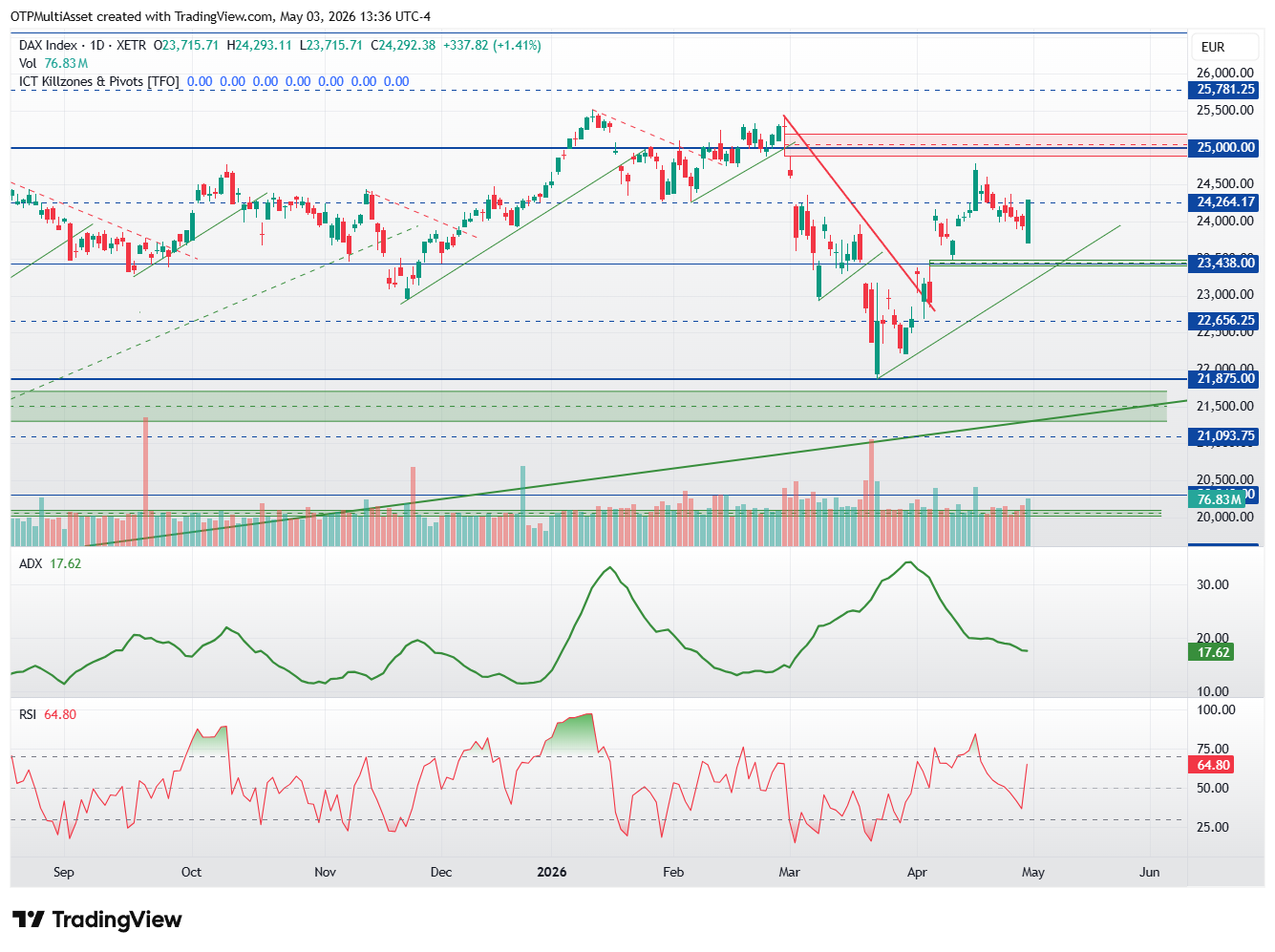1275x952 pixels.
Task: Click the May label on time axis
Action: pyautogui.click(x=1033, y=872)
